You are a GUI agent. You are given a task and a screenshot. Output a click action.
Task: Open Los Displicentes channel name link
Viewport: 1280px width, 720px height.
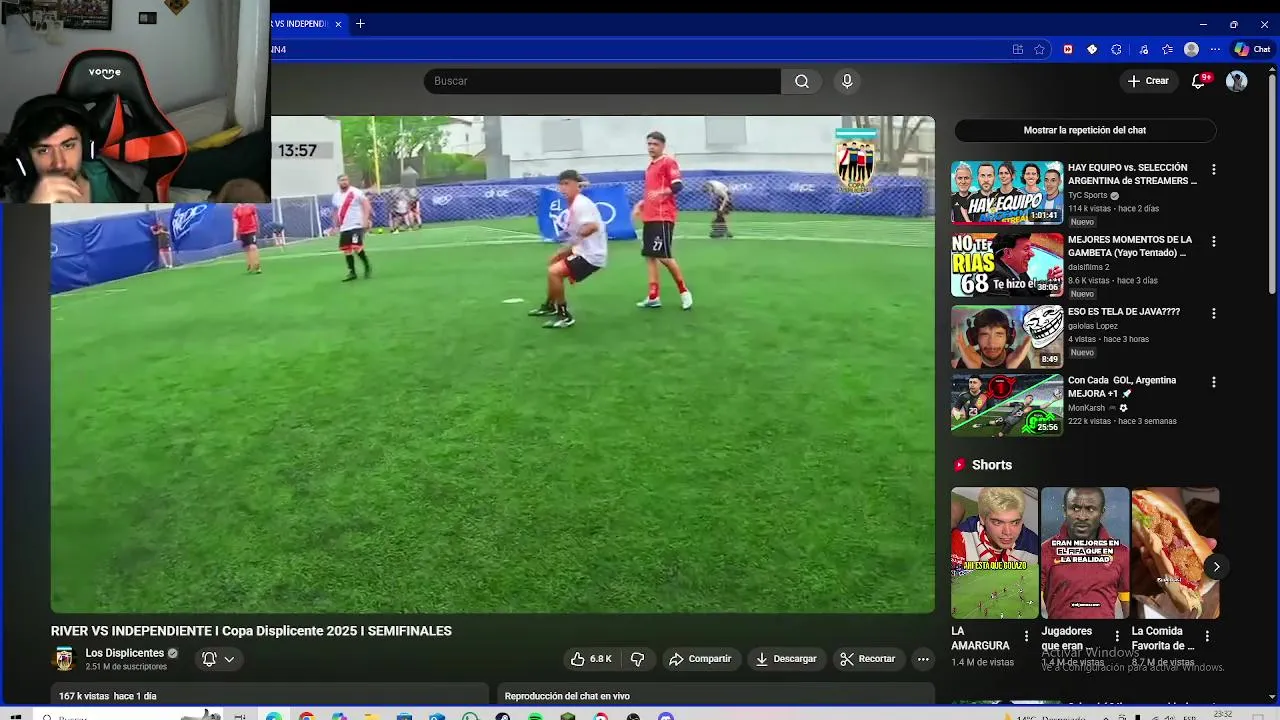(x=124, y=653)
